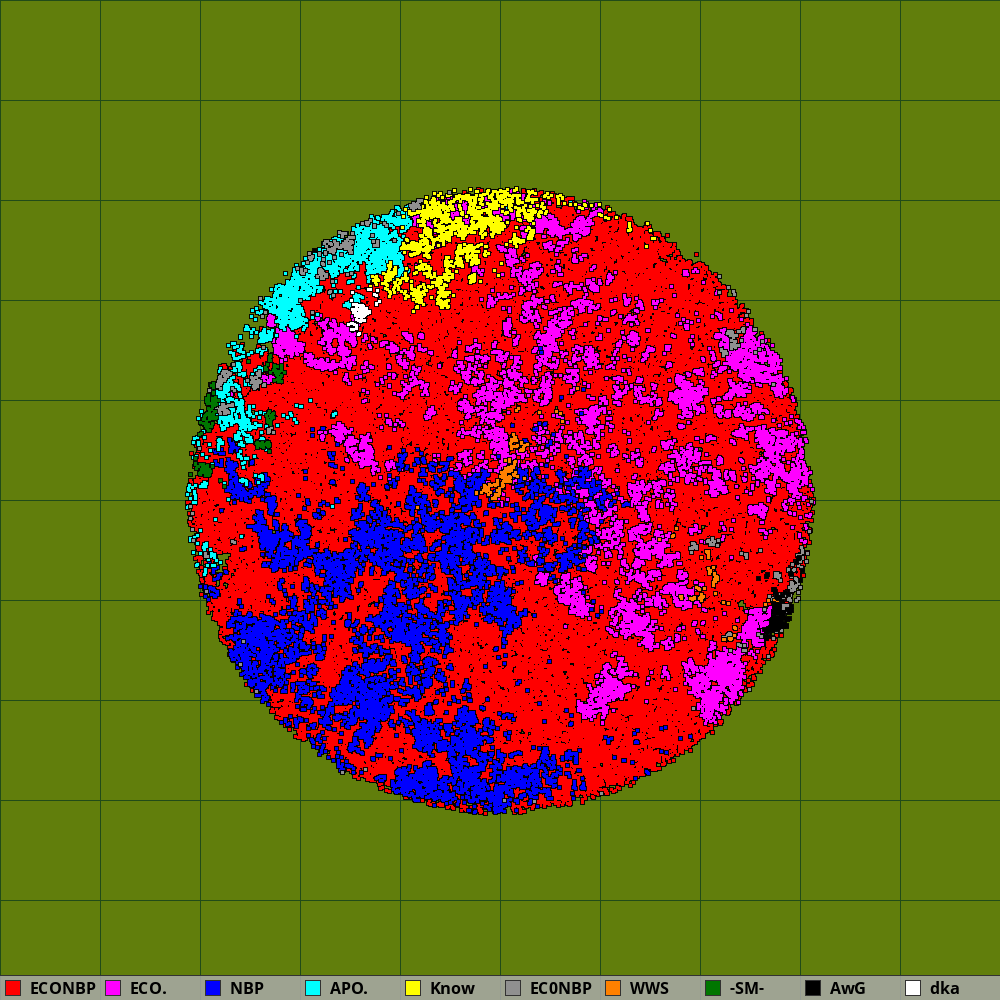1000x1000 pixels.
Task: Select the 'Know' legend label
Action: tap(452, 988)
